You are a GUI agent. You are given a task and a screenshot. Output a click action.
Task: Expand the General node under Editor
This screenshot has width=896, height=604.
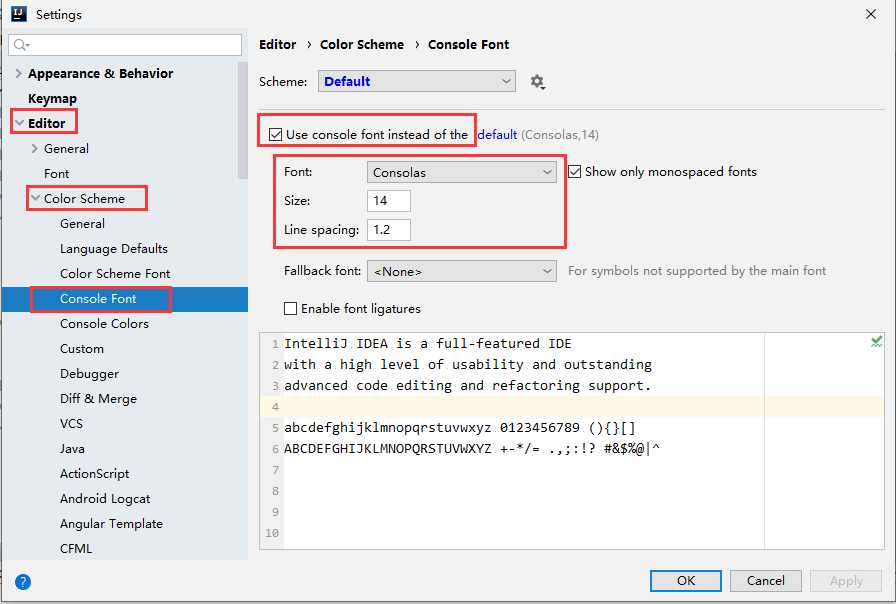pos(34,149)
